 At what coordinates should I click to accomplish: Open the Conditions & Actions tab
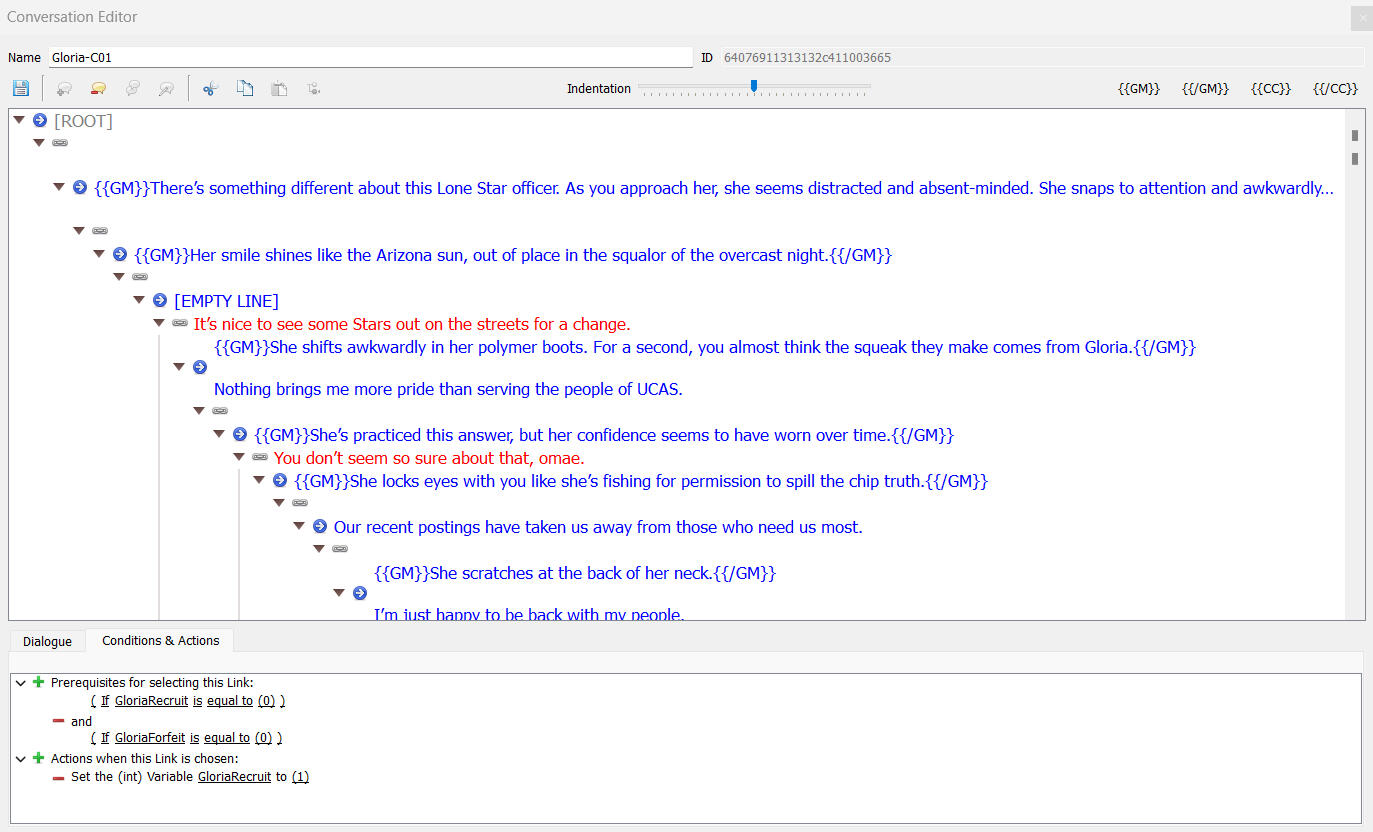[x=160, y=640]
